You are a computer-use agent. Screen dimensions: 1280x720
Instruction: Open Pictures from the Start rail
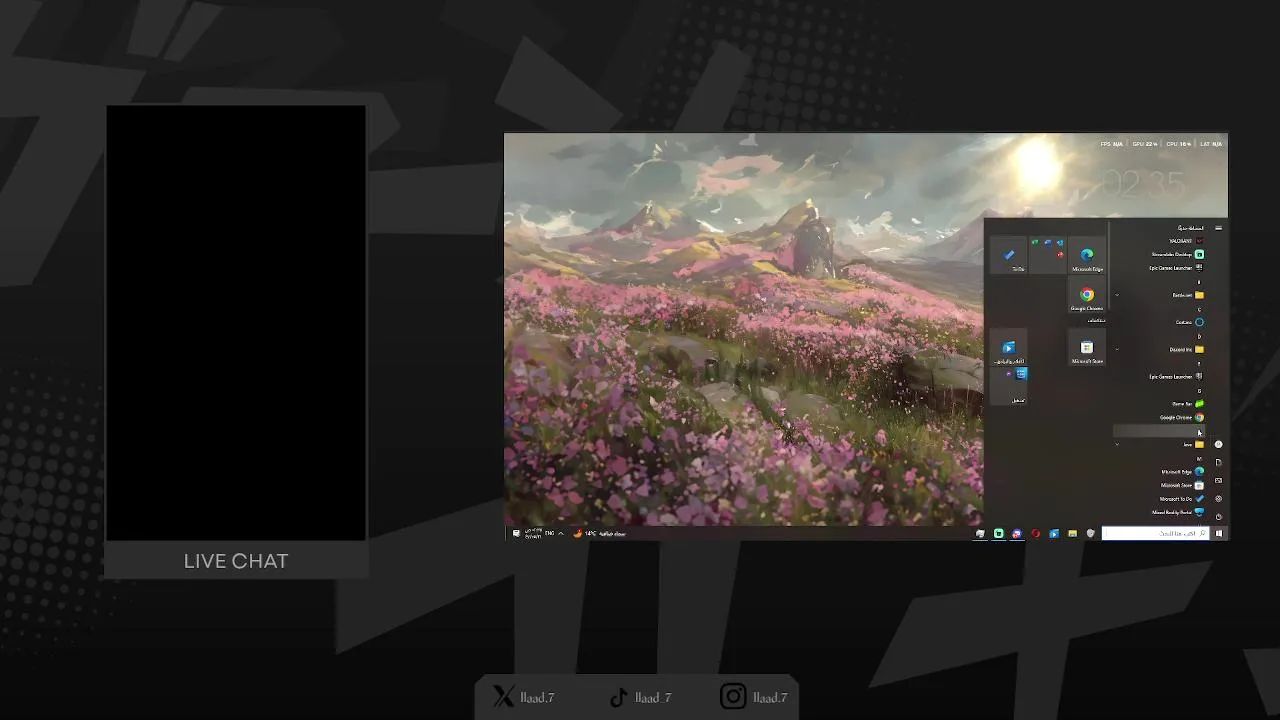pos(1218,481)
